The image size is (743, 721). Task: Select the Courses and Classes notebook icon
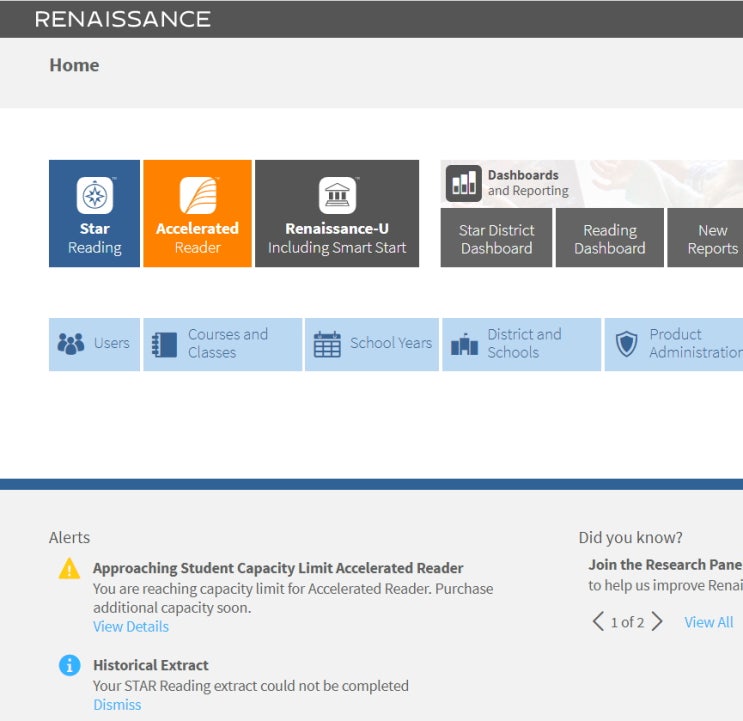[163, 345]
